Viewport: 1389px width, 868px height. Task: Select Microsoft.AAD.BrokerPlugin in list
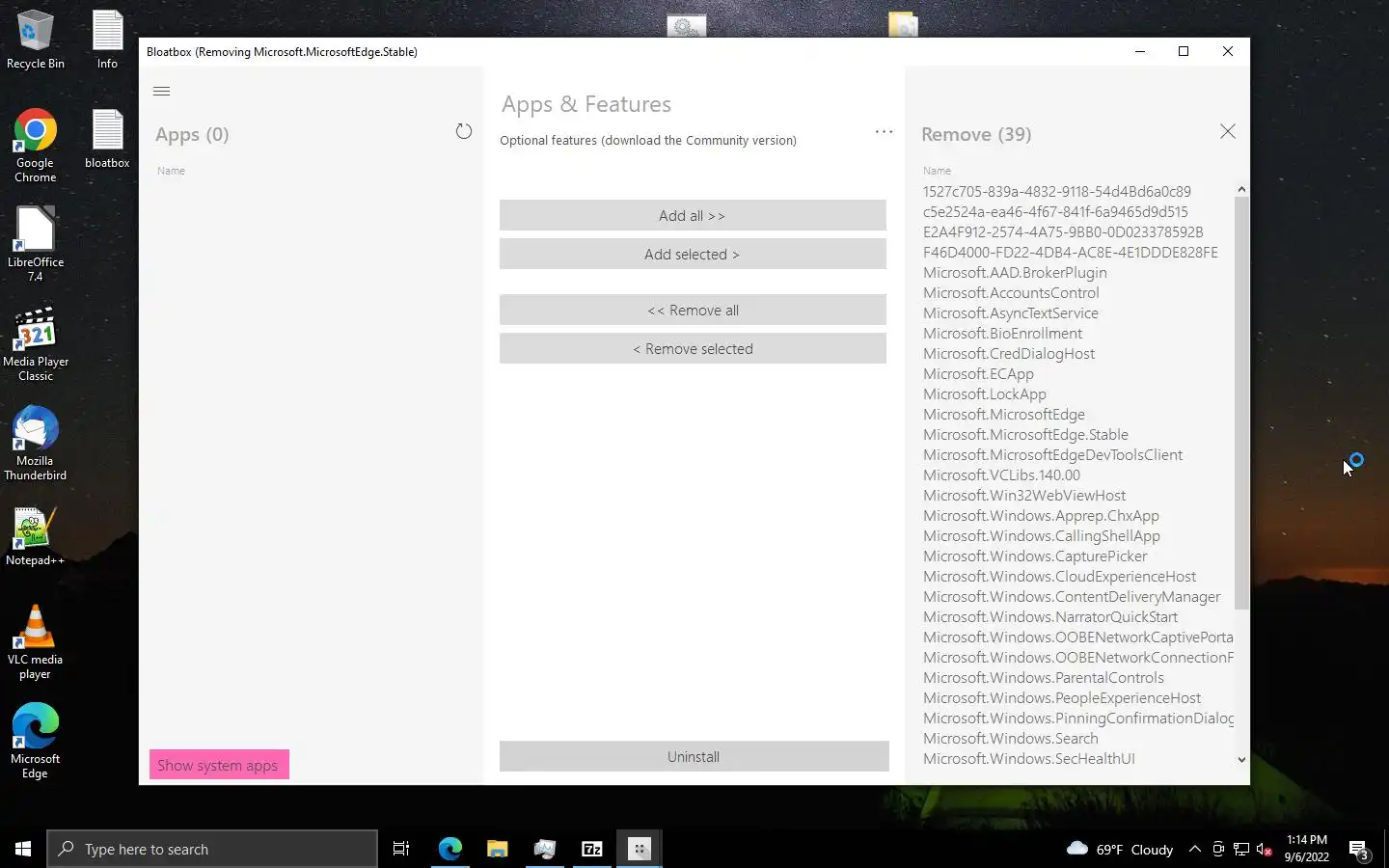pos(1015,272)
